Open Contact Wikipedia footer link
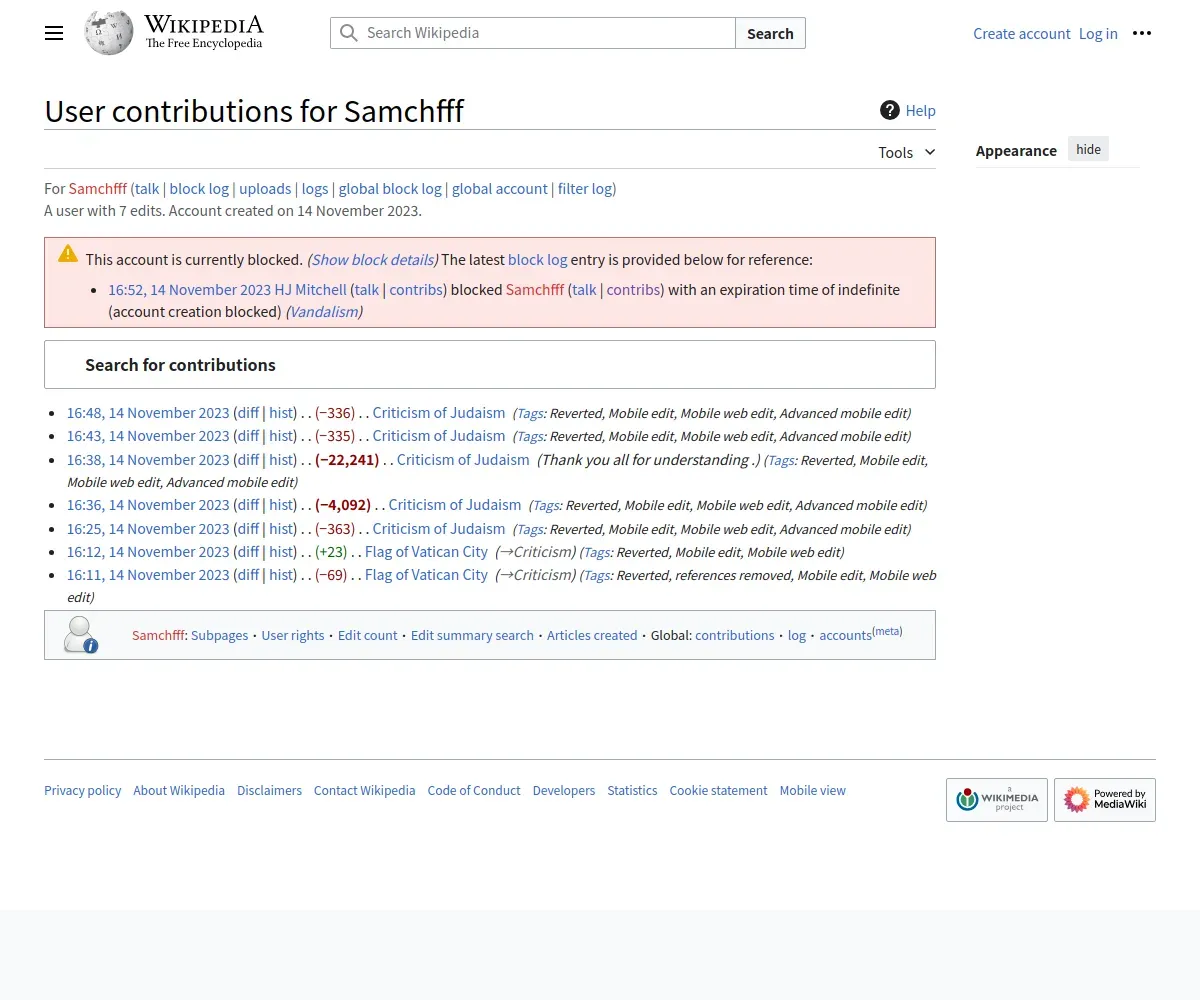The width and height of the screenshot is (1200, 1000). click(x=364, y=790)
